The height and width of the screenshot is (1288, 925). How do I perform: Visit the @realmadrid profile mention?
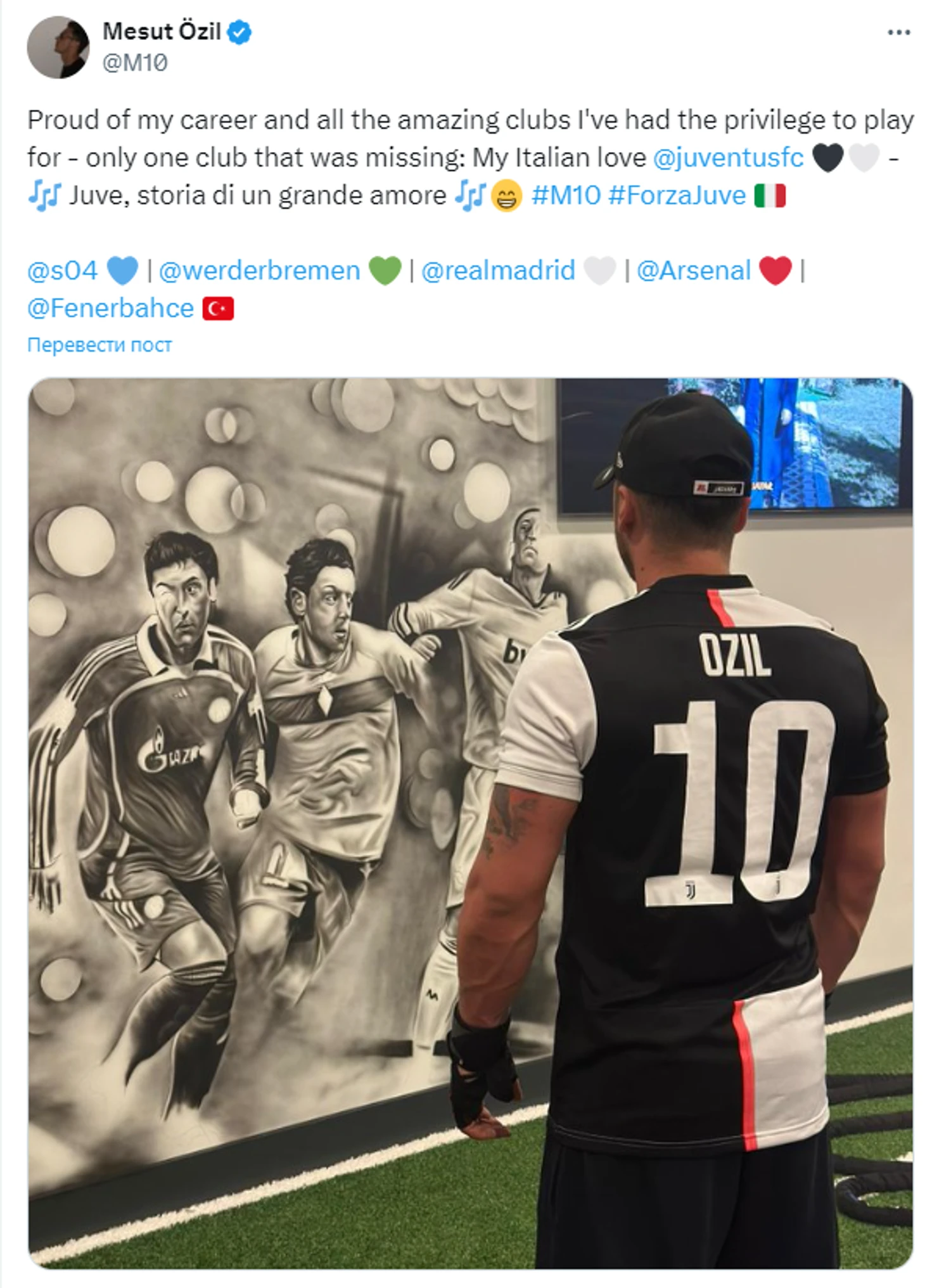[498, 271]
